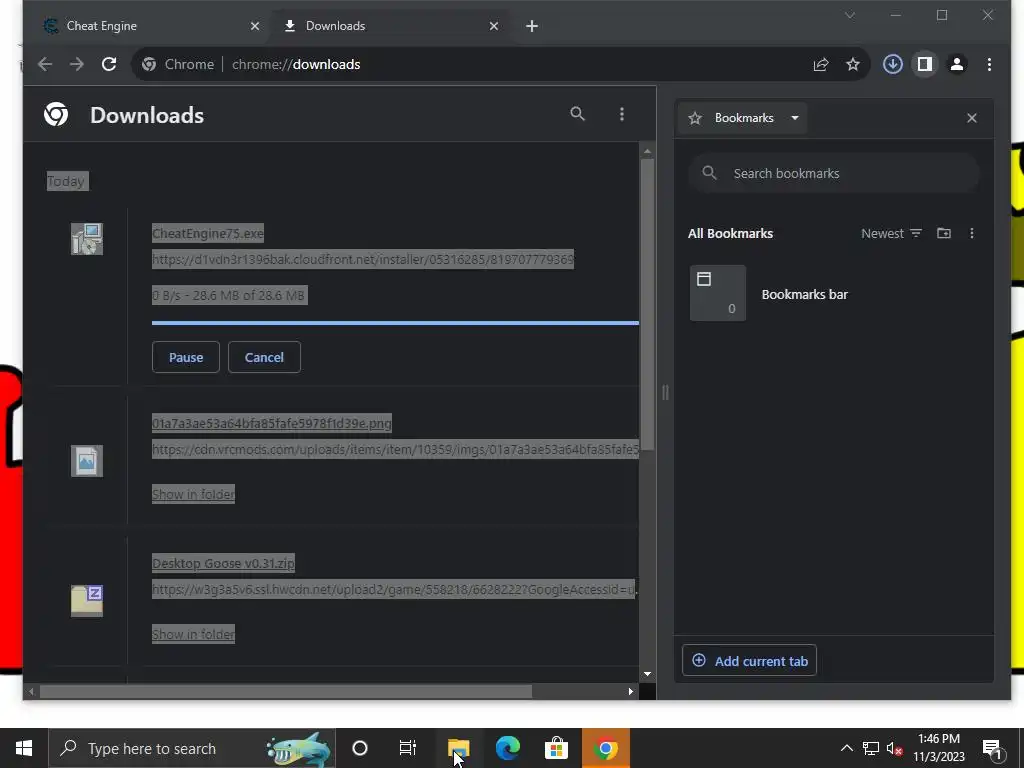1024x768 pixels.
Task: Click the Chrome site info chip in address bar
Action: (x=179, y=64)
